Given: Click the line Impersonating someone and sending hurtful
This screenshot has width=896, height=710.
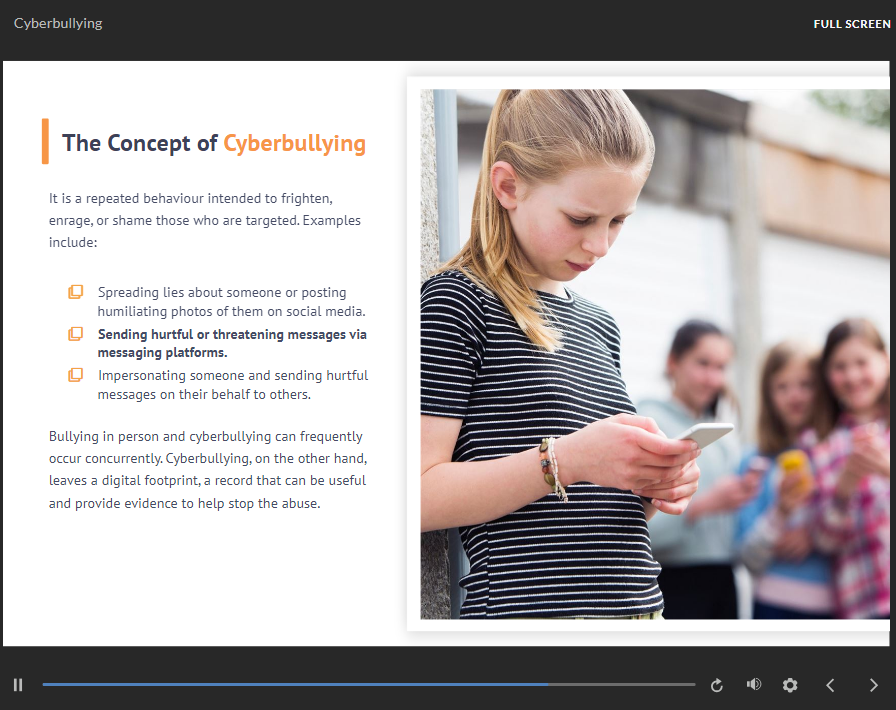Looking at the screenshot, I should (x=233, y=384).
